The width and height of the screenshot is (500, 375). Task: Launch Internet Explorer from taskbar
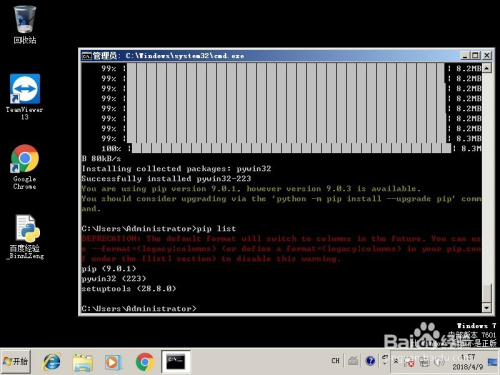tap(52, 362)
